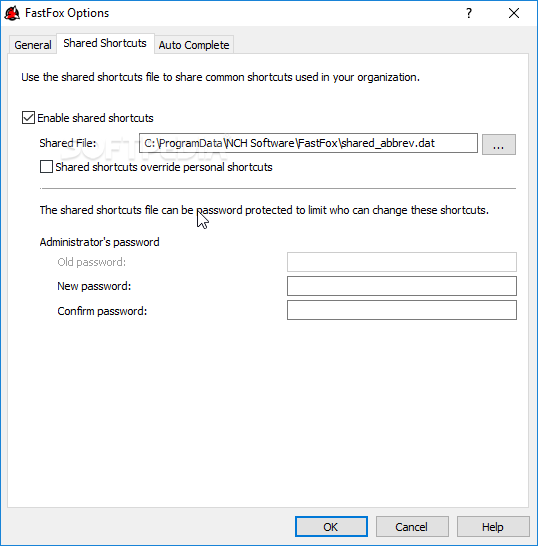Viewport: 538px width, 546px height.
Task: Open the Auto Complete tab
Action: [x=194, y=45]
